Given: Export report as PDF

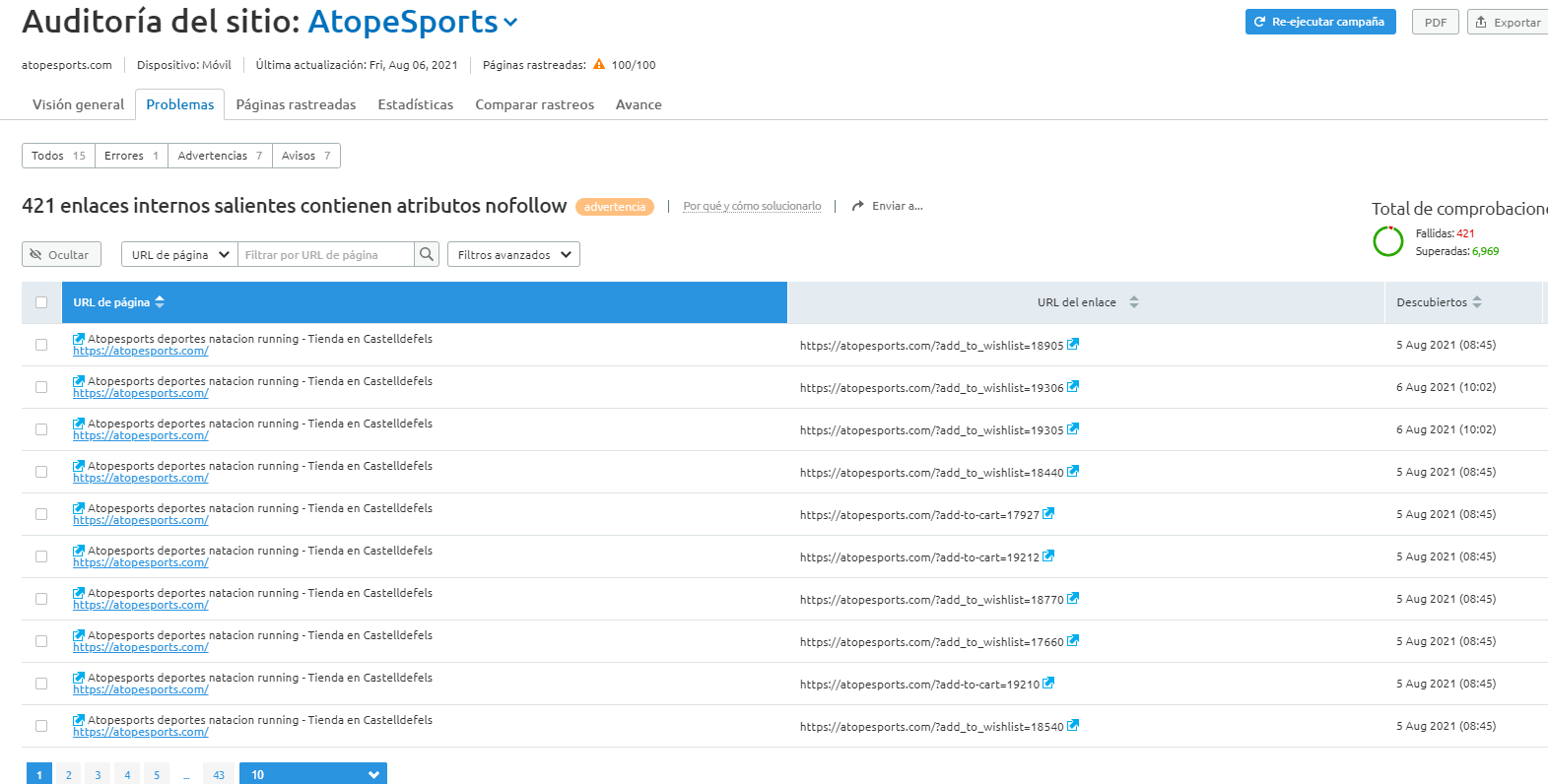Looking at the screenshot, I should coord(1436,22).
